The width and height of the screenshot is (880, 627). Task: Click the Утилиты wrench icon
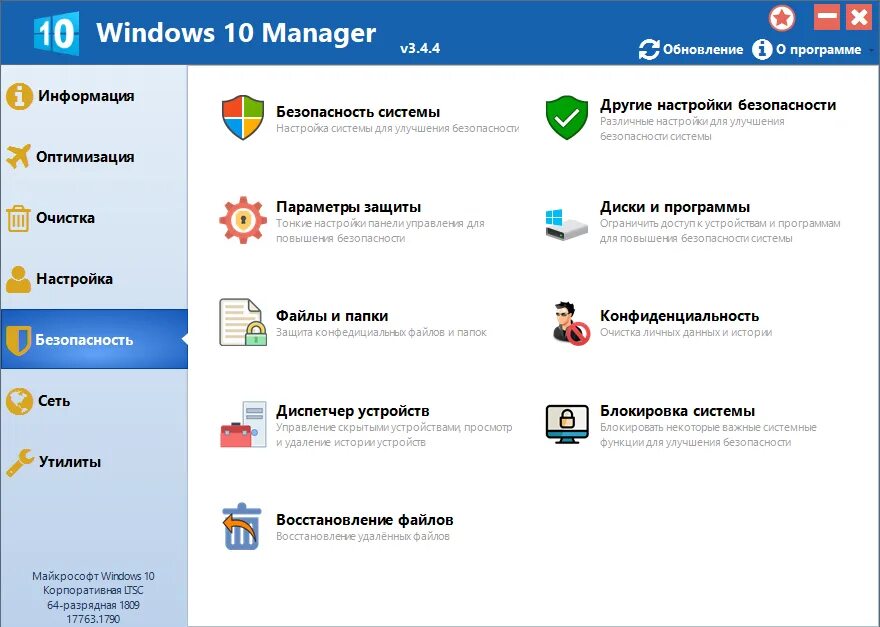coord(20,463)
